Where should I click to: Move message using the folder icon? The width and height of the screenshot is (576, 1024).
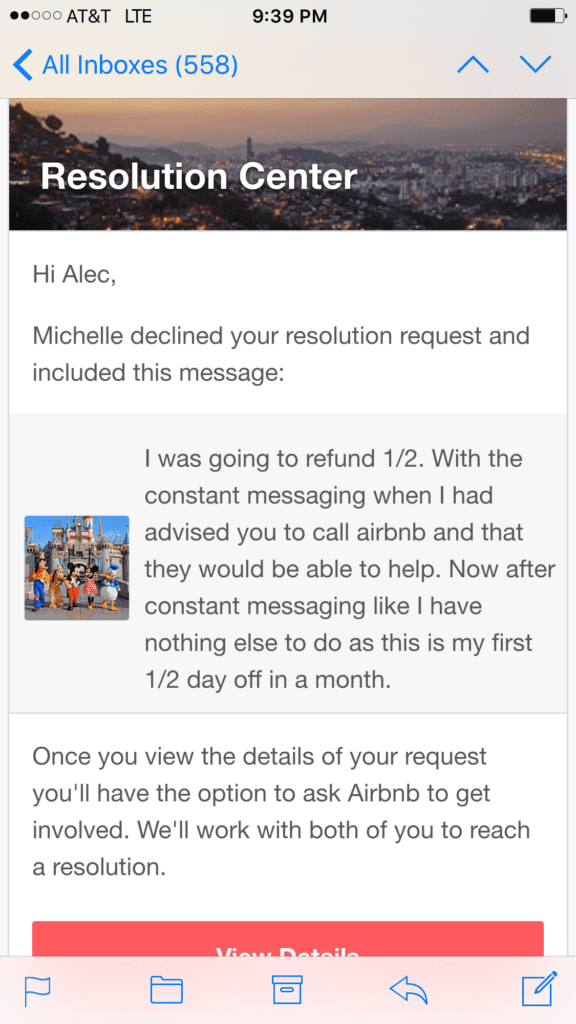pos(167,990)
